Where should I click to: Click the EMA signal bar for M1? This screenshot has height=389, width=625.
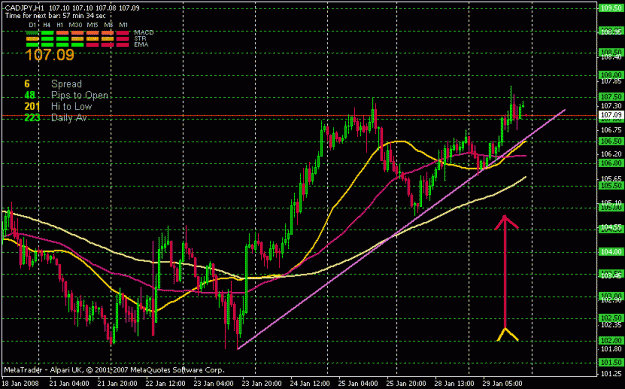[x=123, y=45]
